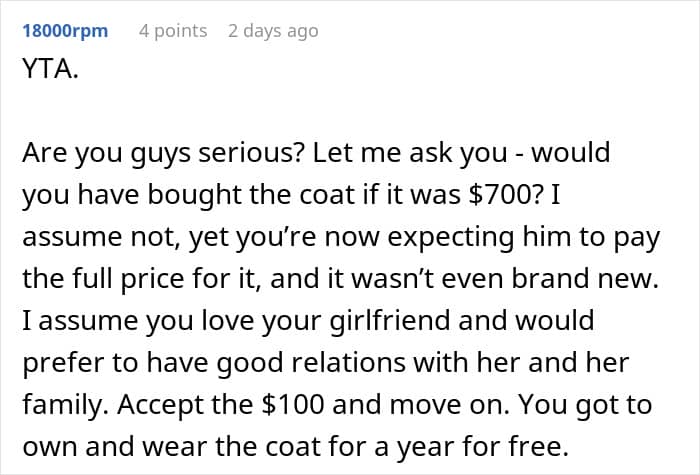
Task: Open the 18000rpm user profile
Action: 64,31
